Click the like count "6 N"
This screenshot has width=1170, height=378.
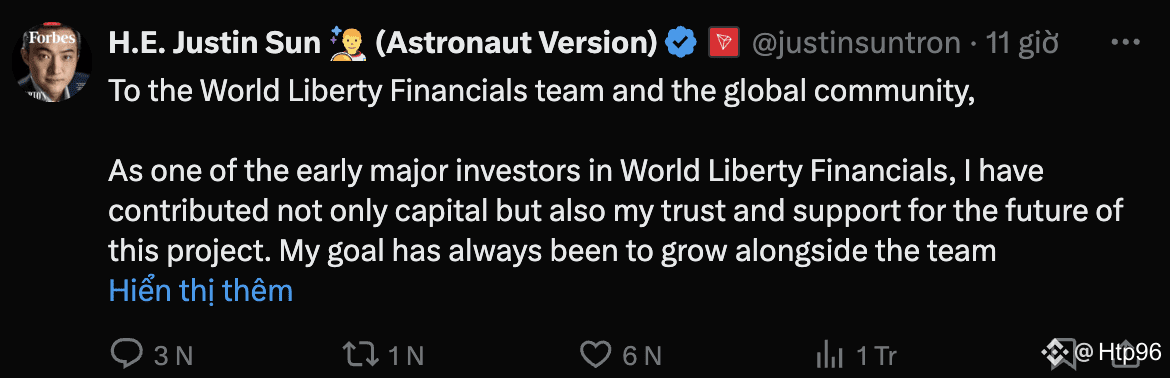click(642, 356)
